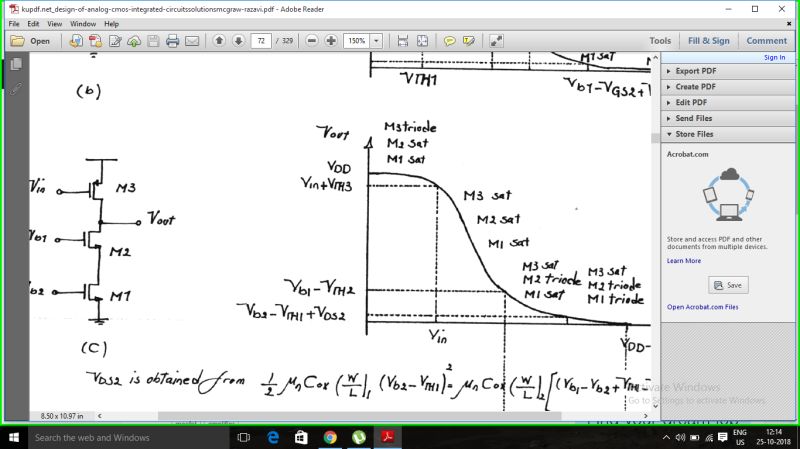
Task: Open the Action Center notification icon
Action: pyautogui.click(x=722, y=437)
